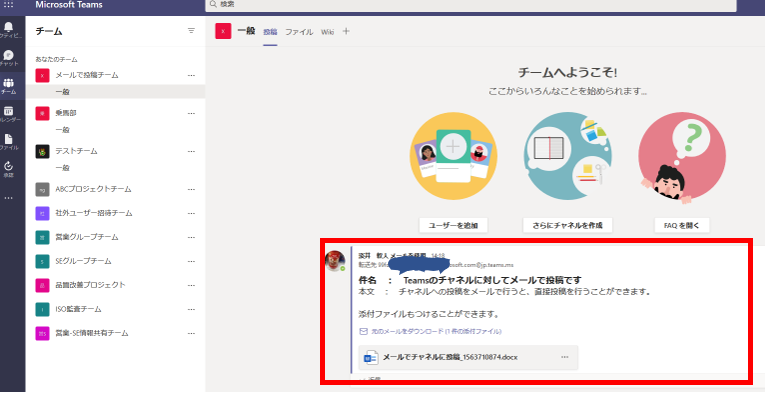The height and width of the screenshot is (400, 765).
Task: Click the filter icon beside チーム heading
Action: pos(191,31)
